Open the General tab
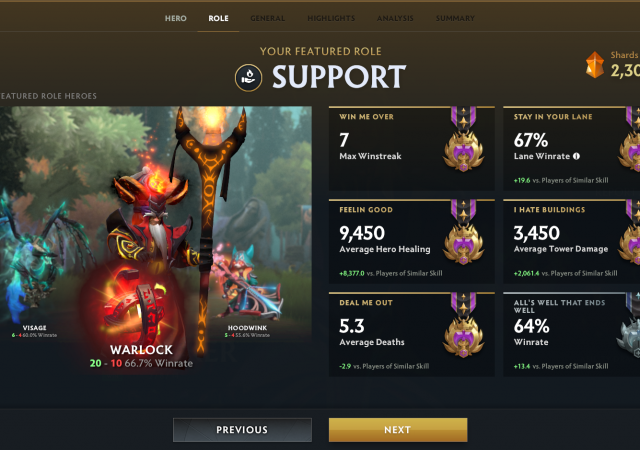This screenshot has width=640, height=450. [268, 18]
